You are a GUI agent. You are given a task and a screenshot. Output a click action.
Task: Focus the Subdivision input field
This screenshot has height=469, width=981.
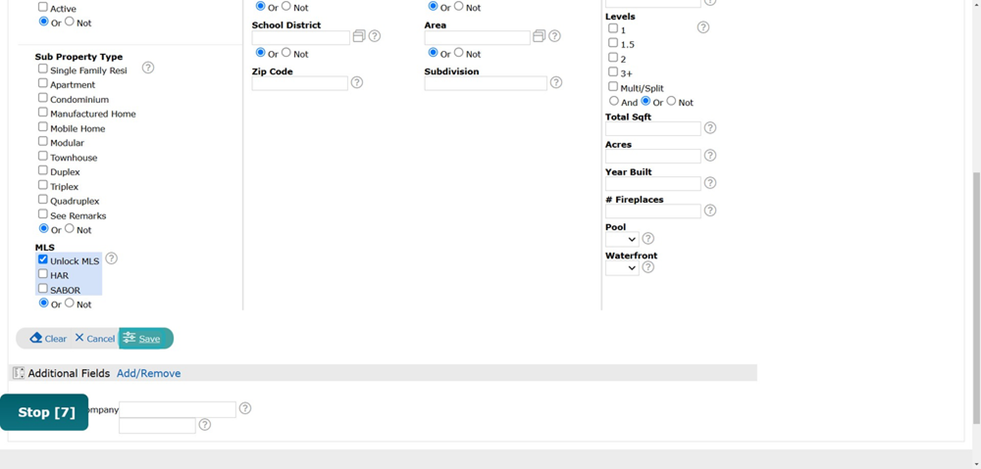[485, 83]
